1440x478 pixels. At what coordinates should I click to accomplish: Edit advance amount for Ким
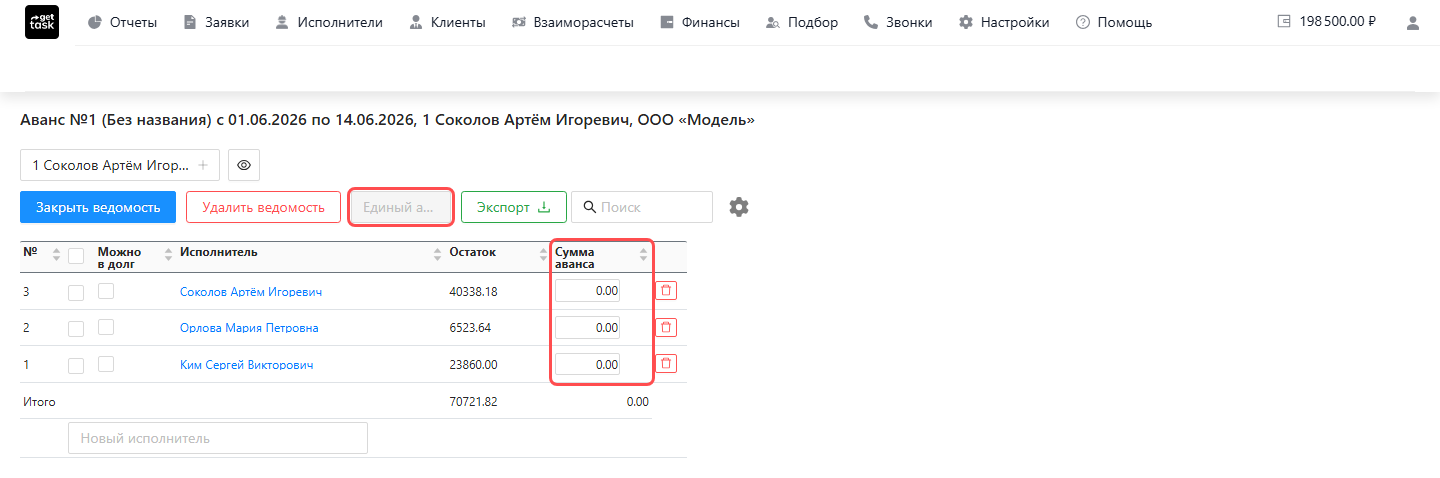pyautogui.click(x=587, y=364)
